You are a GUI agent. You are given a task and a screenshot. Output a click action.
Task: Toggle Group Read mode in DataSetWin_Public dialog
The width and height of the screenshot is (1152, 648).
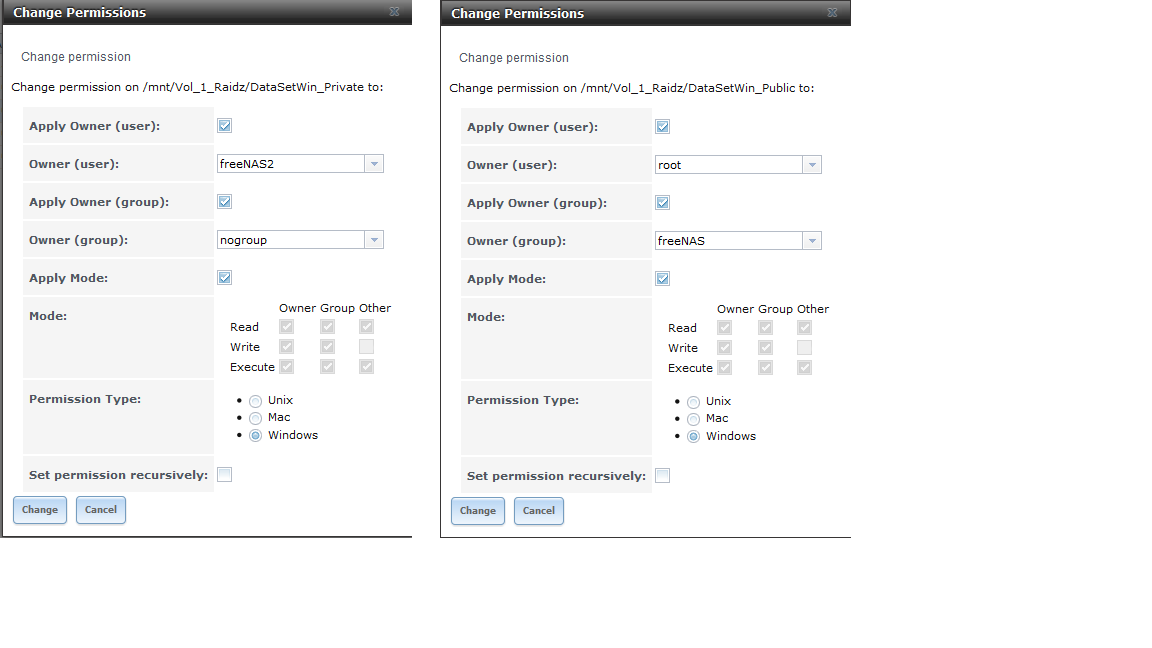766,327
